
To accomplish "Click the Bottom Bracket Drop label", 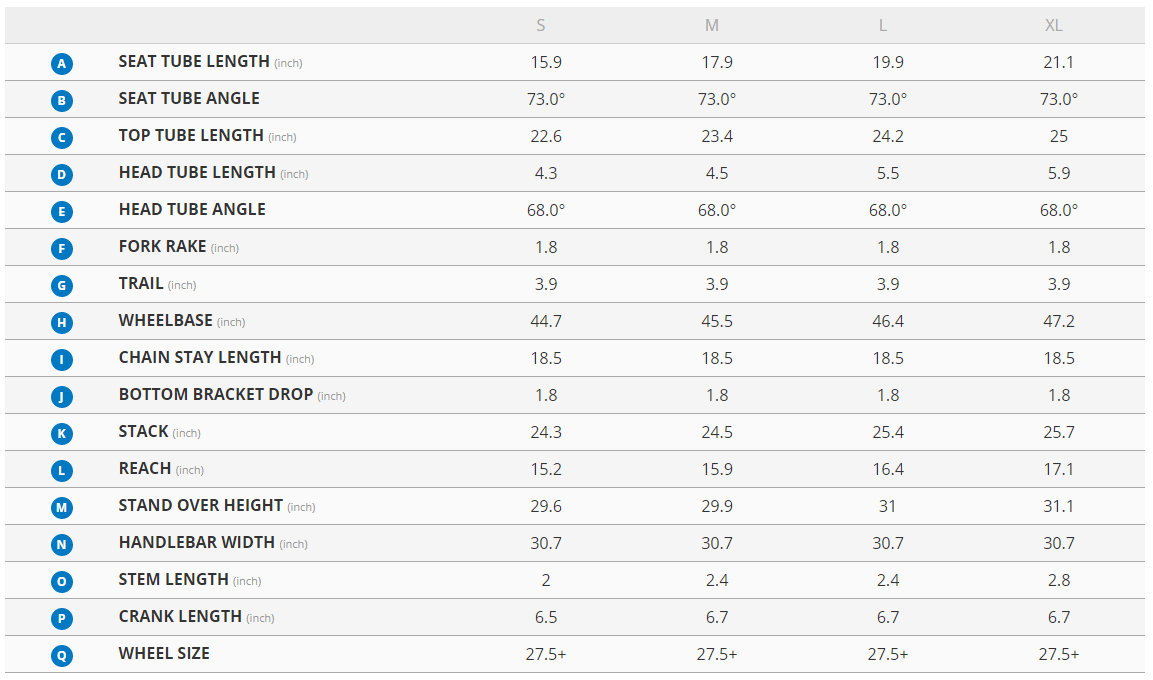I will pyautogui.click(x=216, y=395).
